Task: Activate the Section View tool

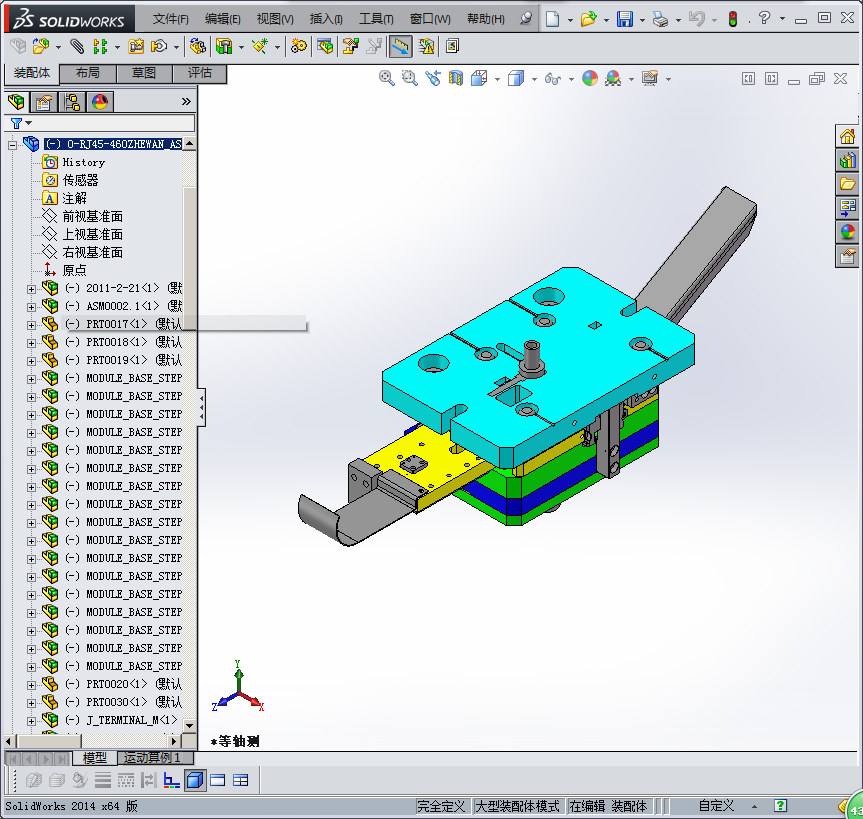Action: (456, 79)
